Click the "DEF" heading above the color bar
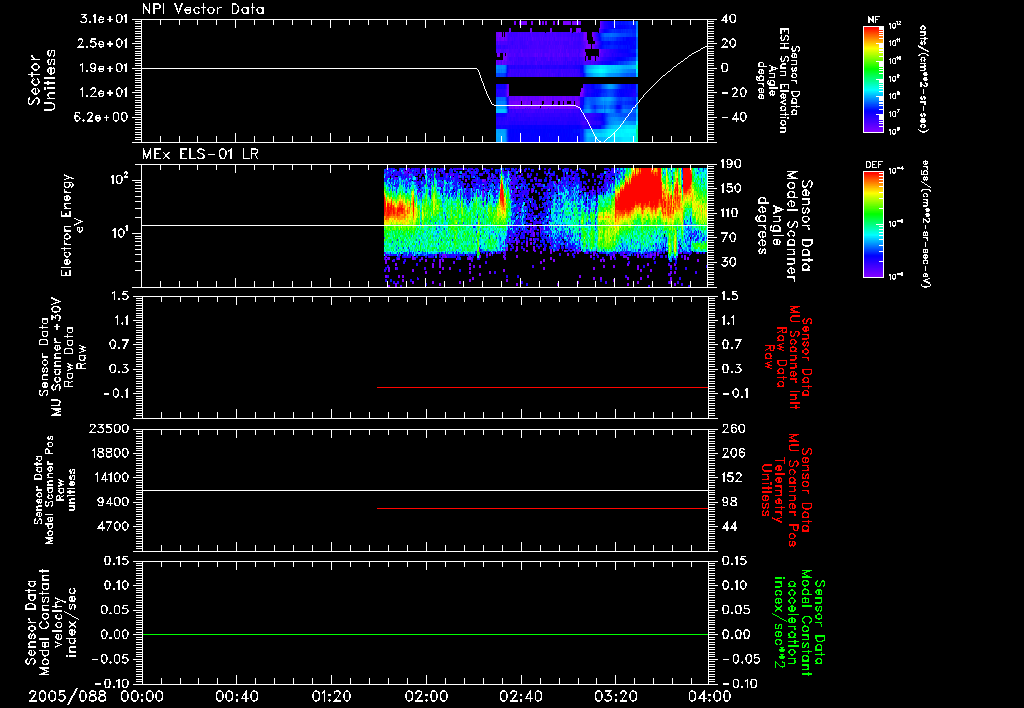This screenshot has height=708, width=1024. (x=874, y=165)
